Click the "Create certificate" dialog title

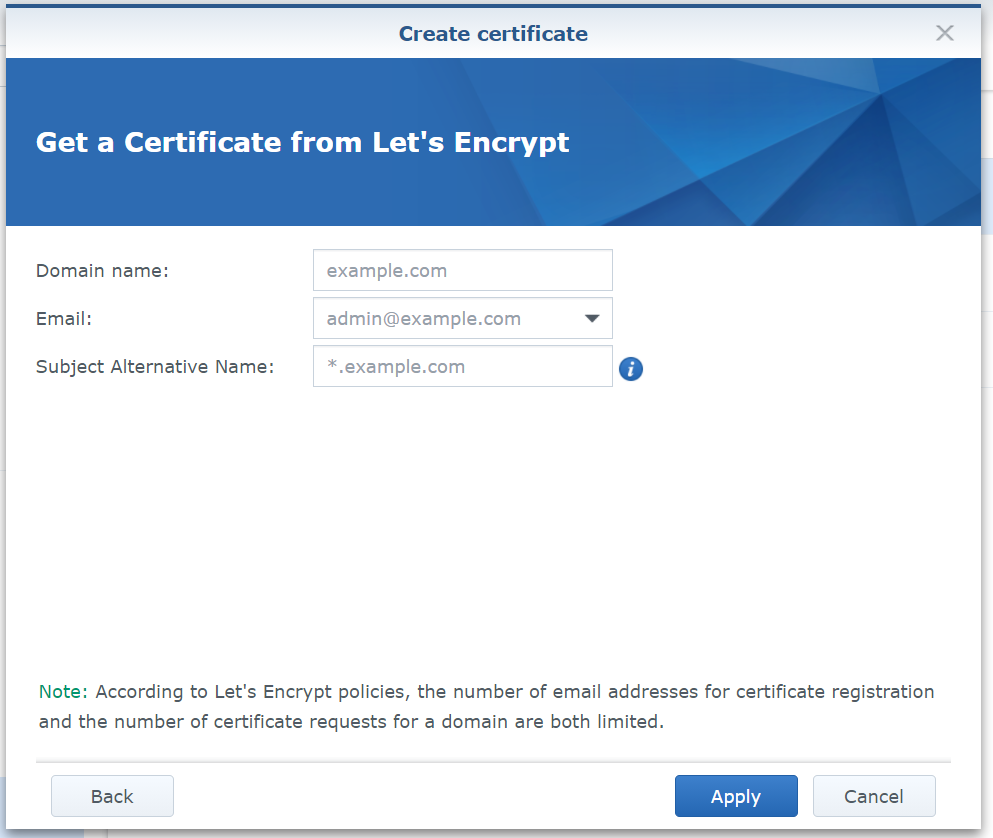tap(493, 34)
